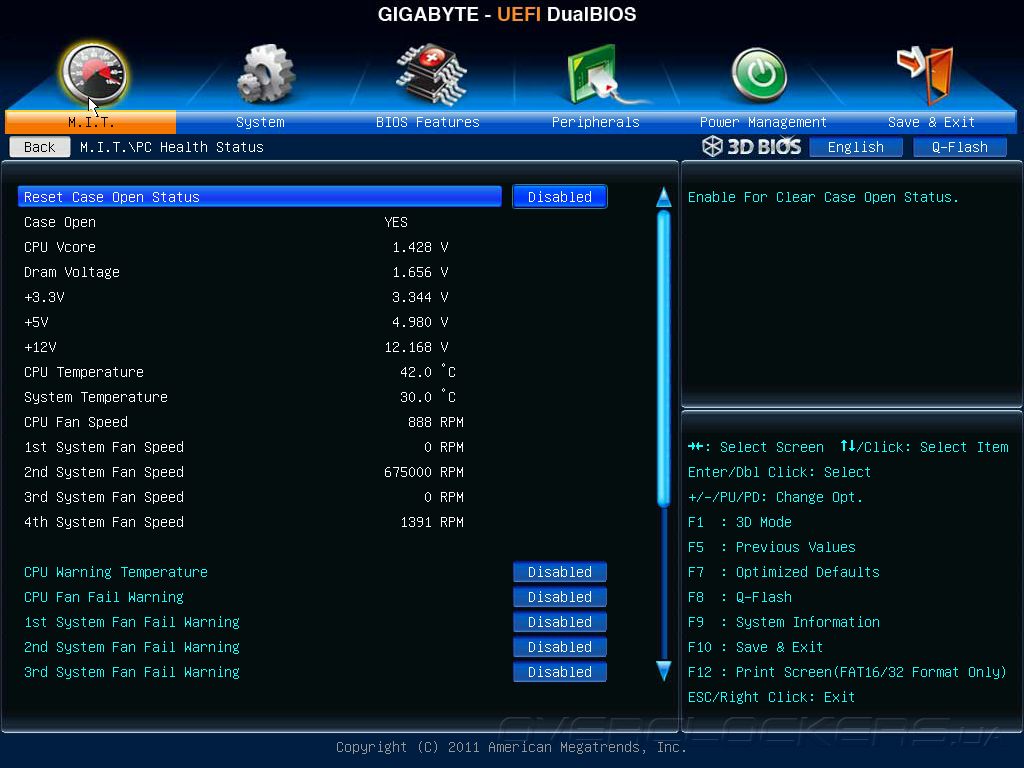Viewport: 1024px width, 768px height.
Task: Open CPU Fan Fail Warning Disabled option
Action: (x=560, y=597)
